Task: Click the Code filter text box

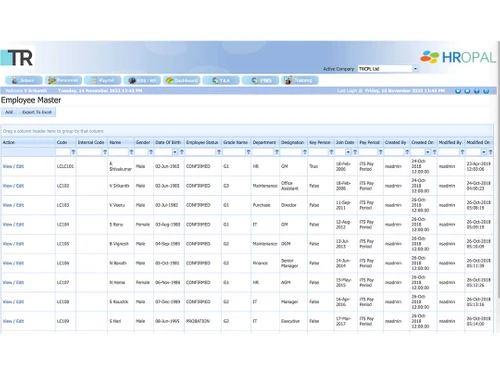Action: [x=63, y=152]
